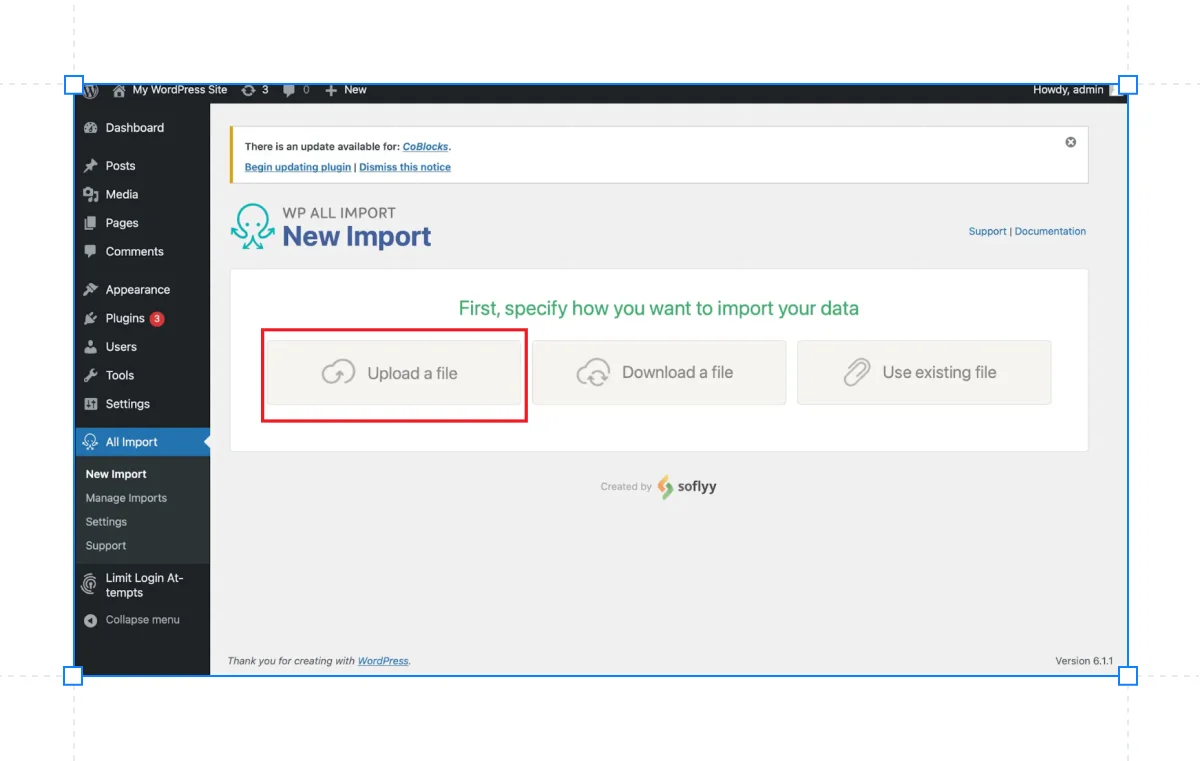Click Begin updating plugin link

(x=298, y=167)
